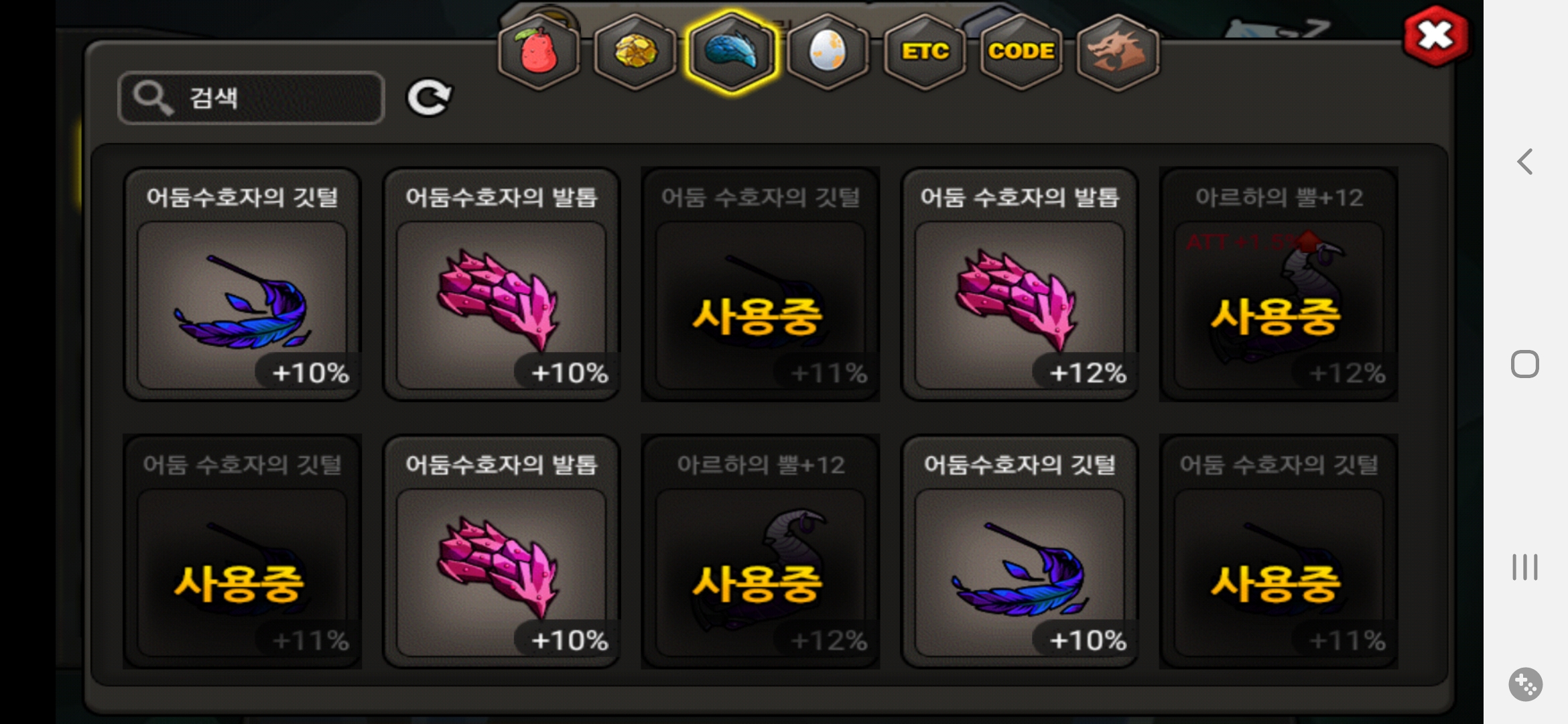Open the gold ore category tab
The height and width of the screenshot is (724, 1568).
click(635, 52)
